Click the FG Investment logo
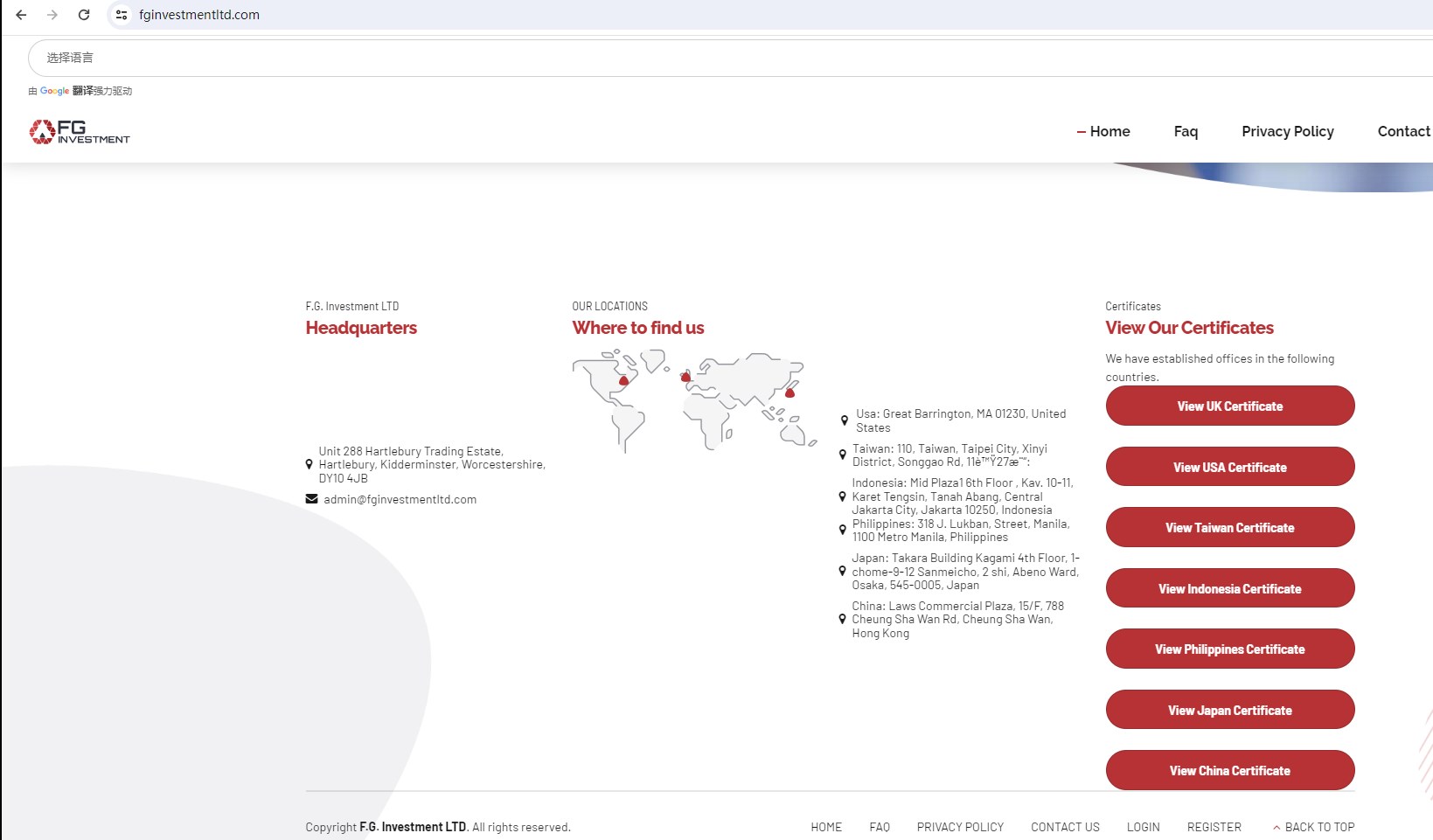 (x=80, y=132)
